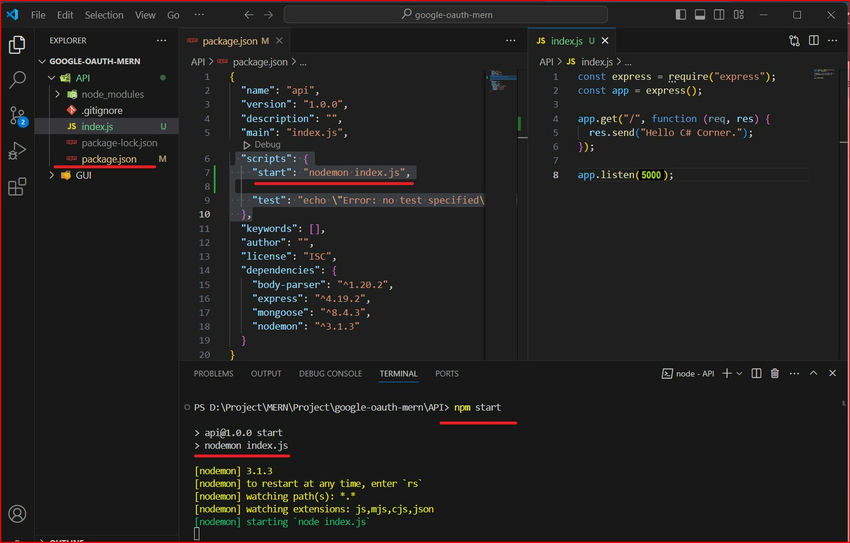Screen dimensions: 850x543
Task: Click the package.json editor minimap
Action: (x=503, y=79)
